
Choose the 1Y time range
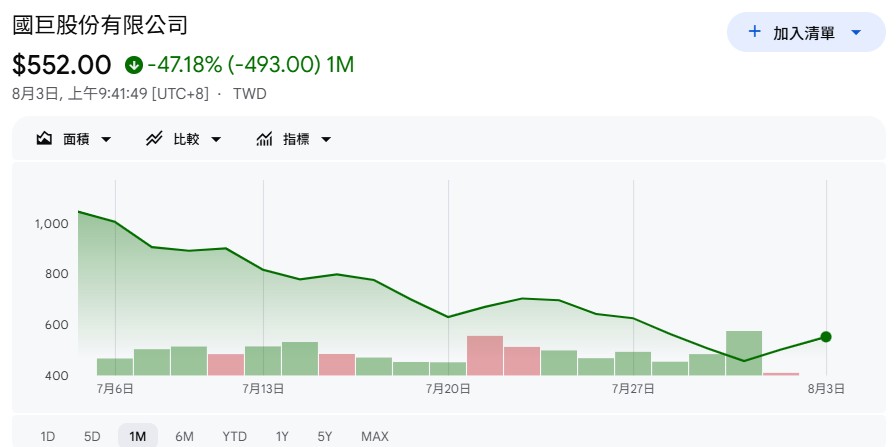point(282,437)
